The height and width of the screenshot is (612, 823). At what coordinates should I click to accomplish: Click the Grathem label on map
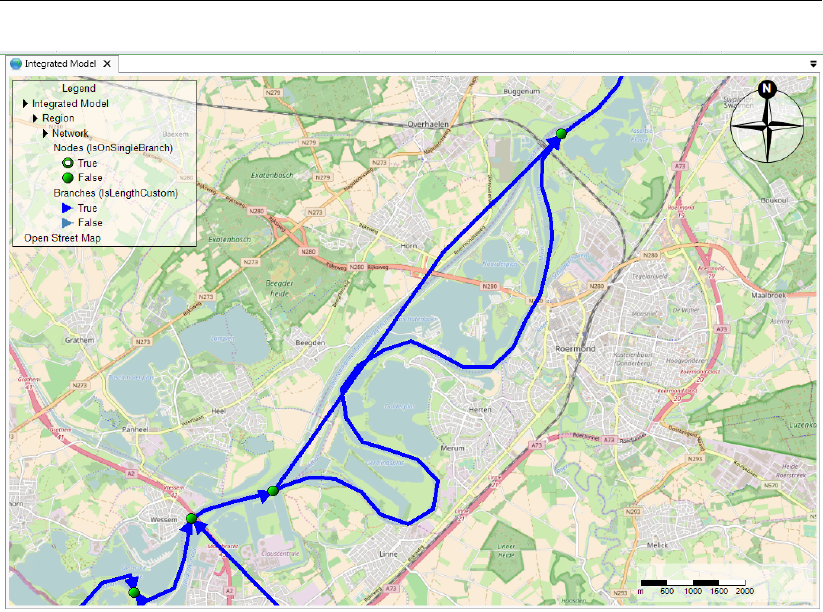80,340
